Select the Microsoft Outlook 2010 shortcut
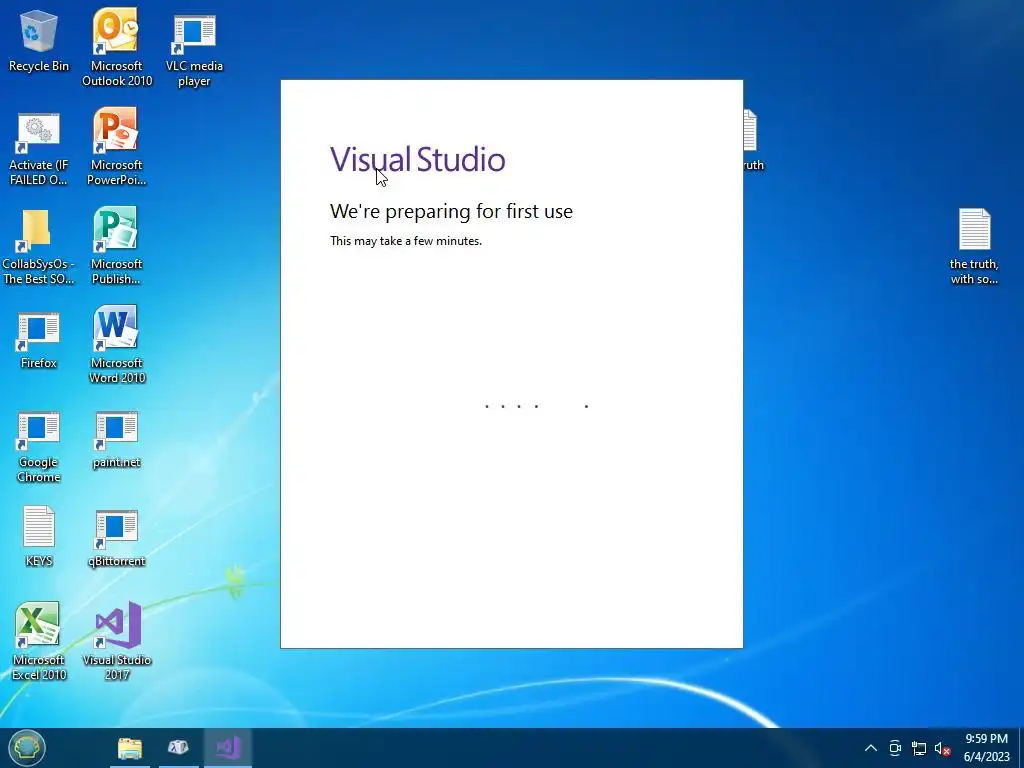 click(x=116, y=47)
